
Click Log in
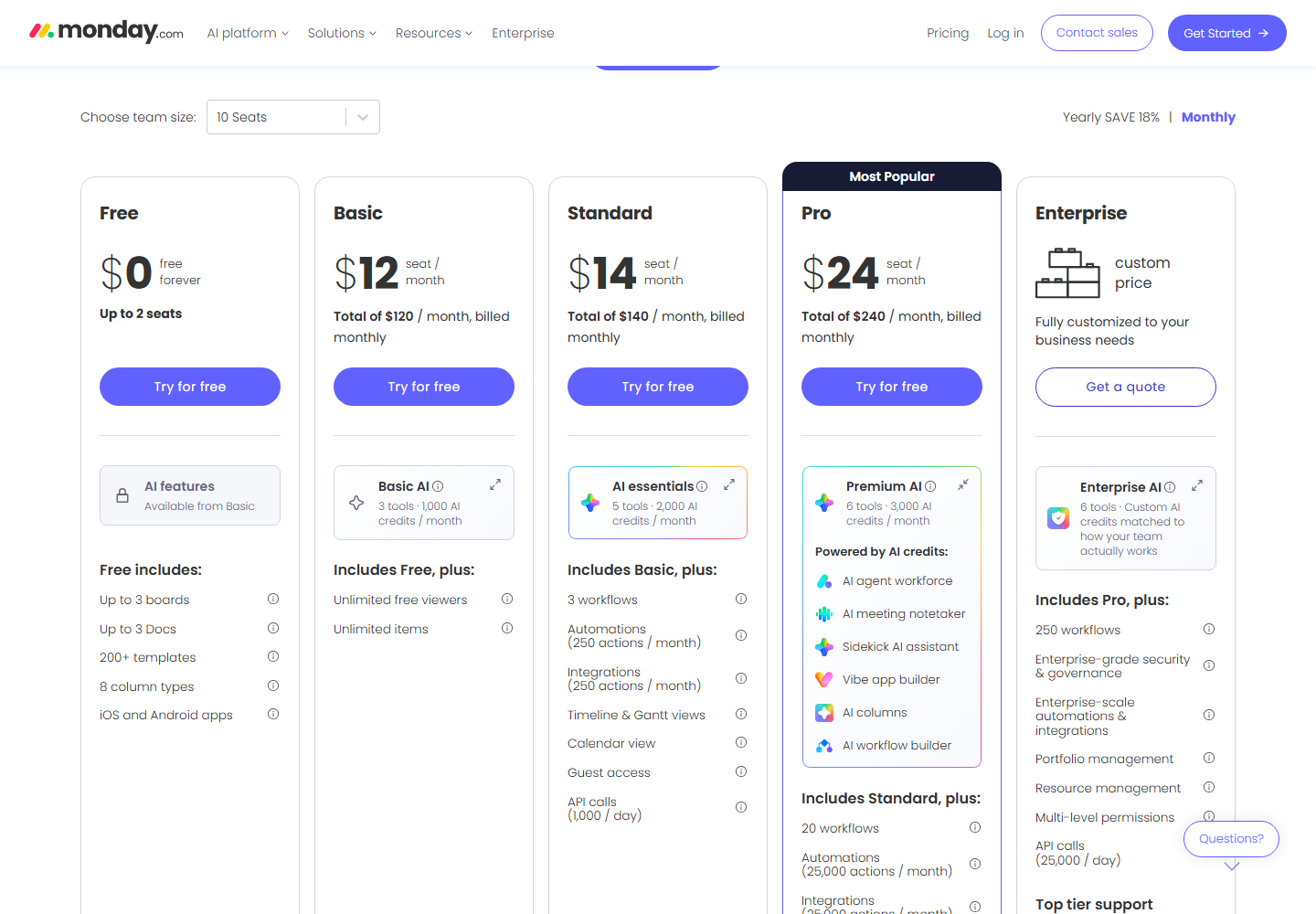click(x=1005, y=33)
